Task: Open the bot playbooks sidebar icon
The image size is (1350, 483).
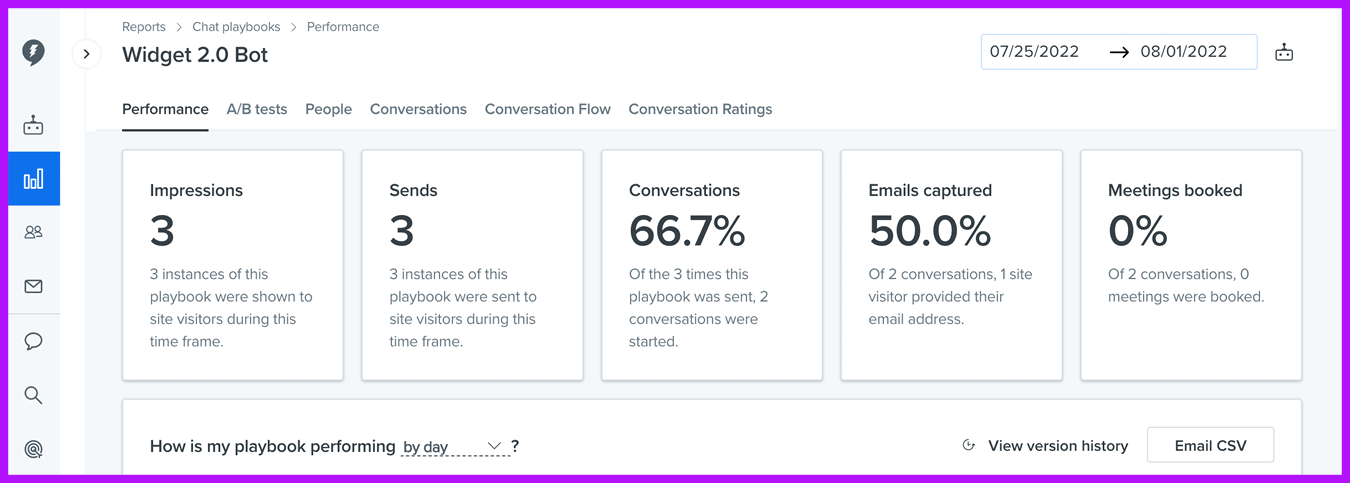Action: coord(33,125)
